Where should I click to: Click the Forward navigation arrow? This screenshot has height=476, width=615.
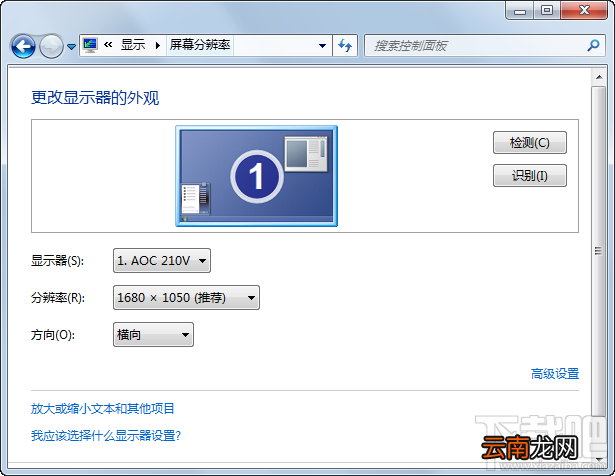51,46
